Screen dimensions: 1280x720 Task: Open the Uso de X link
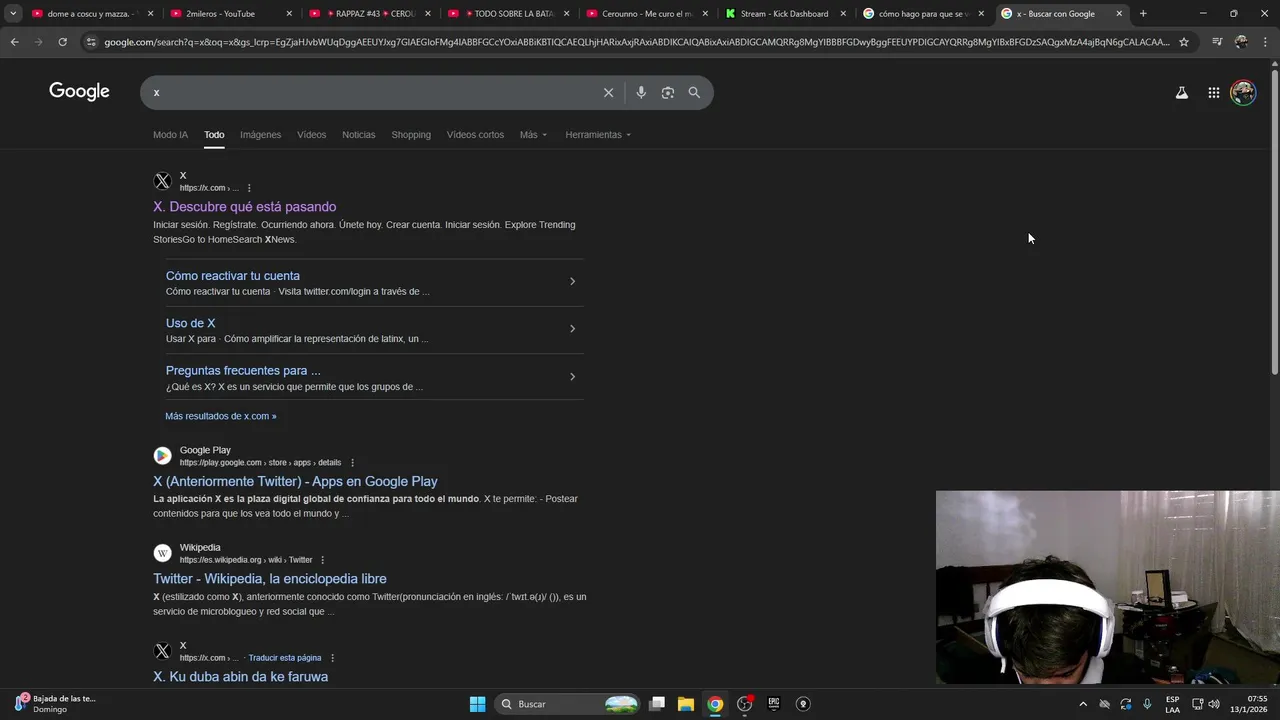coord(190,323)
